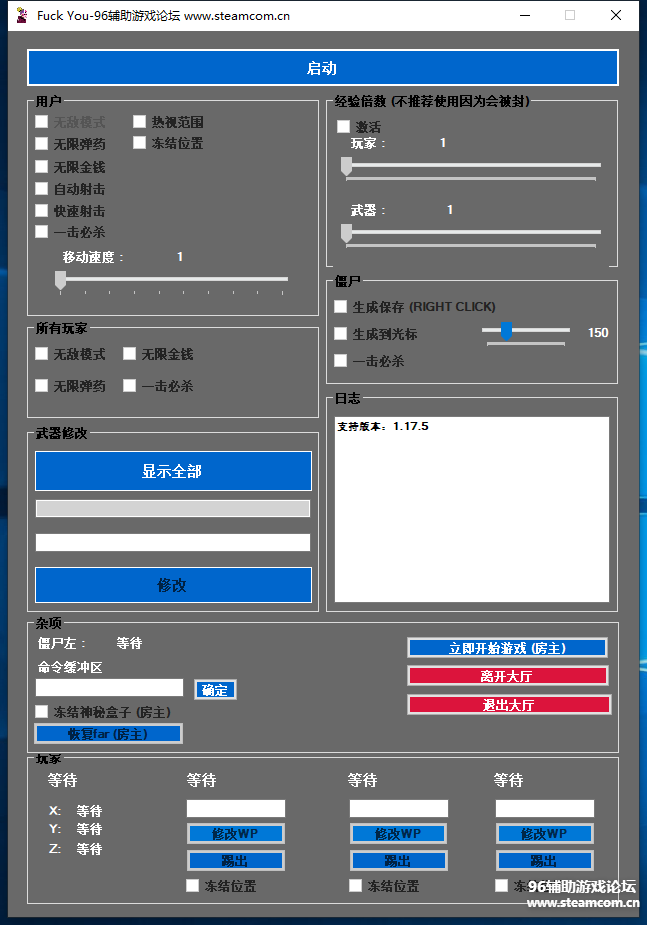Click the blue zombie slider showing 150
The width and height of the screenshot is (647, 925).
pyautogui.click(x=506, y=331)
